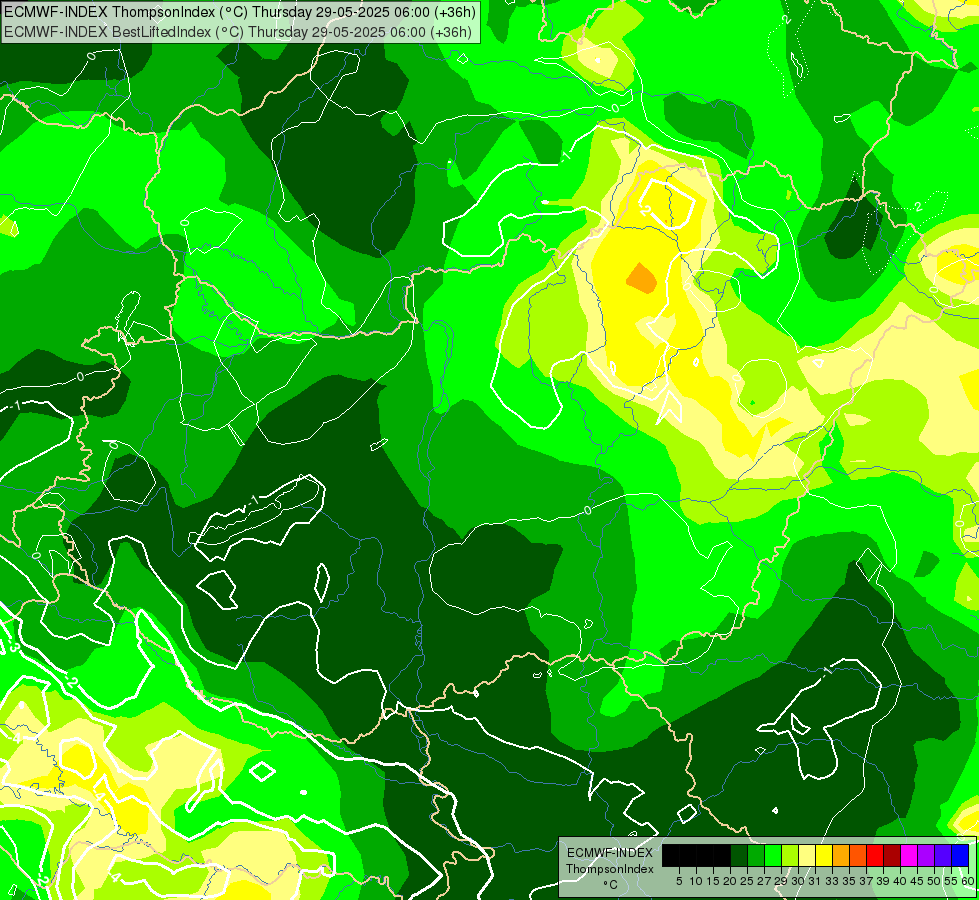979x900 pixels.
Task: Click the ThompsonIndex title line at top
Action: tap(240, 12)
